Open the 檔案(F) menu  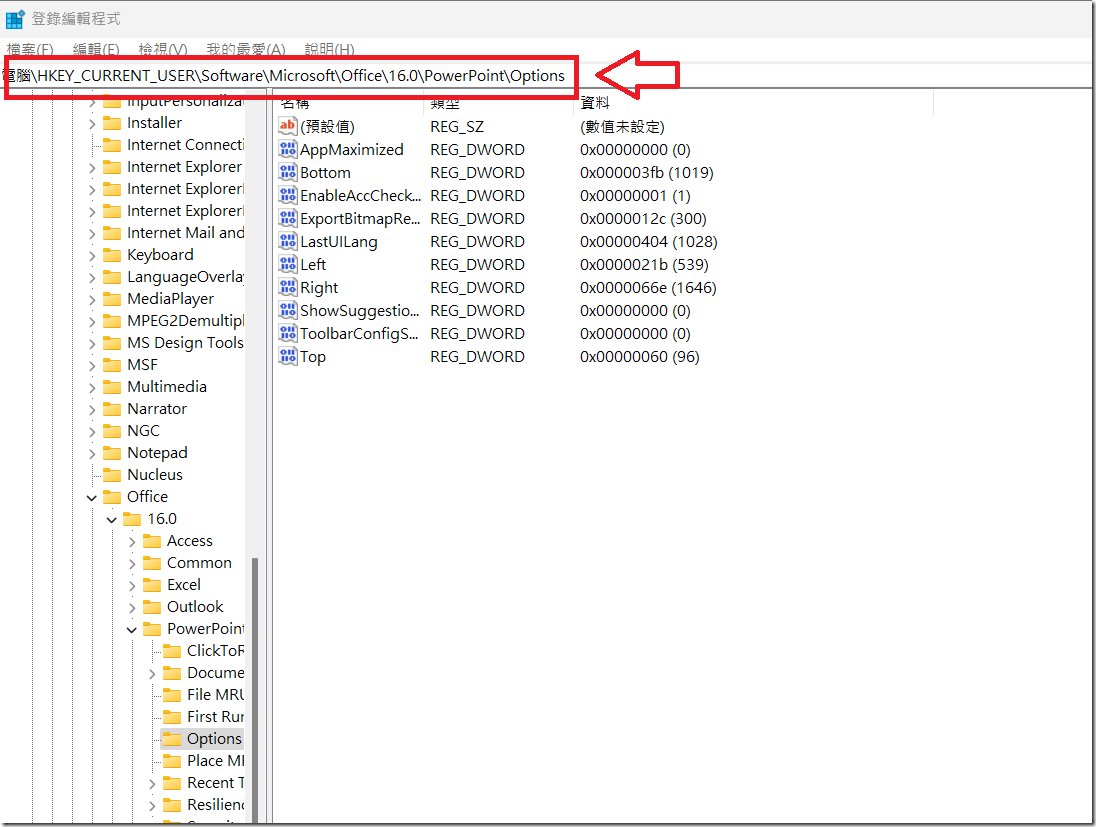click(30, 49)
